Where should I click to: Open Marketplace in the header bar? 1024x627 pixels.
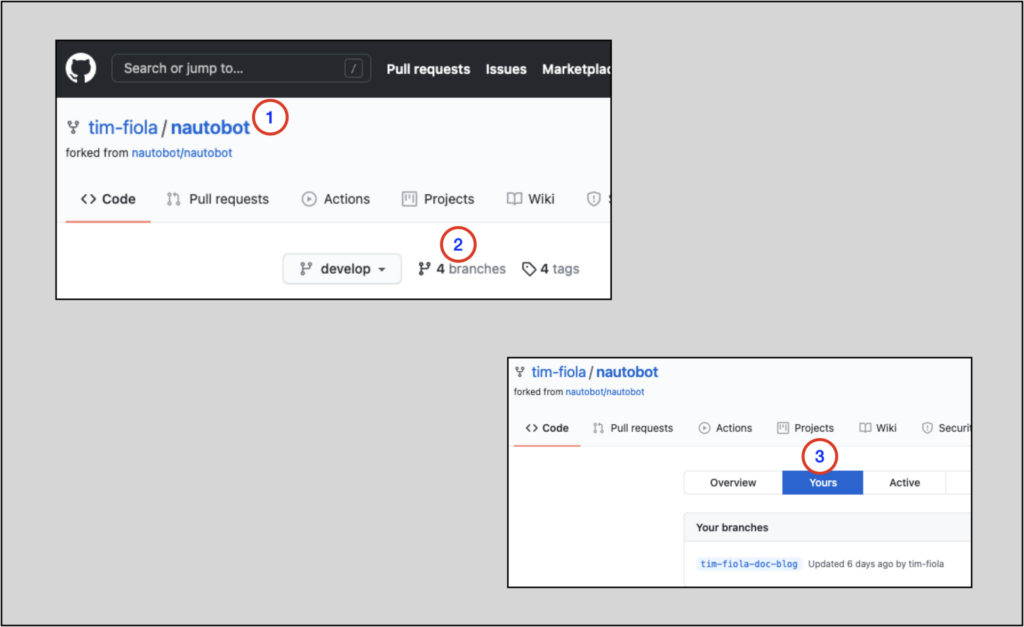576,69
